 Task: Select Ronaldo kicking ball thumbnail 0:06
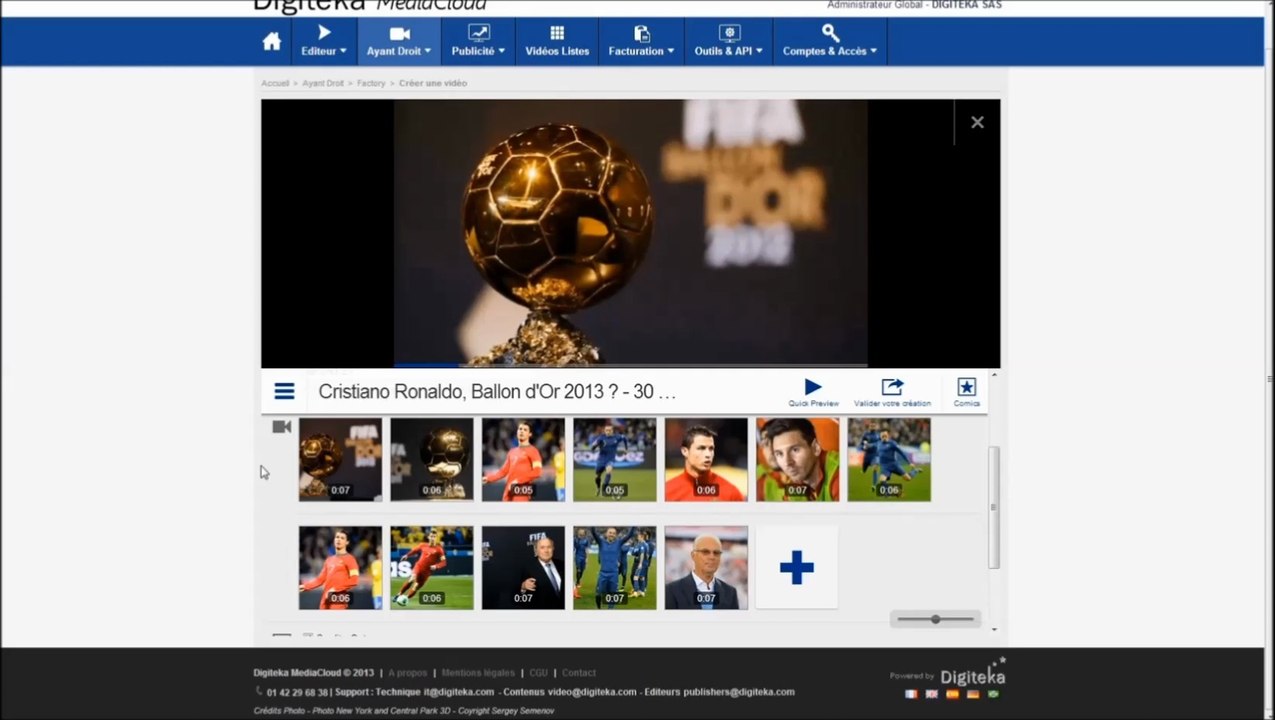click(432, 568)
